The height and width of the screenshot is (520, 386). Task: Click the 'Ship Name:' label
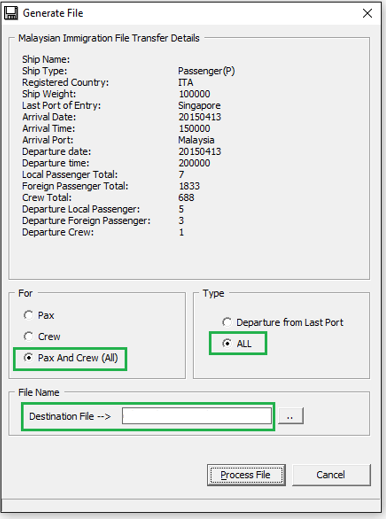46,59
